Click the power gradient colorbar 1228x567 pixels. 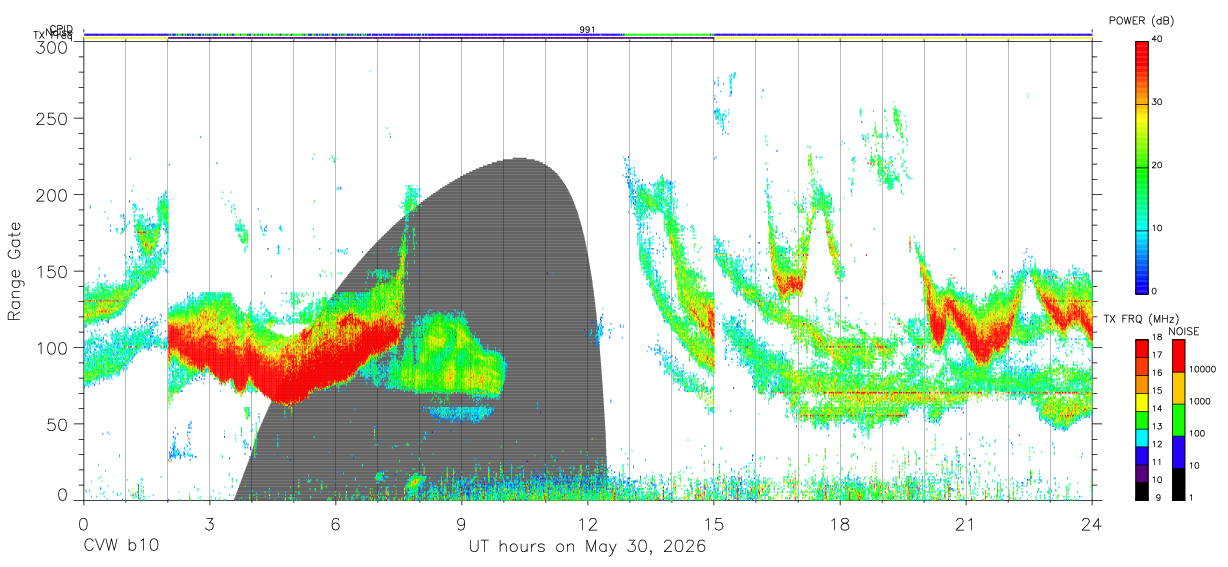coord(1142,166)
